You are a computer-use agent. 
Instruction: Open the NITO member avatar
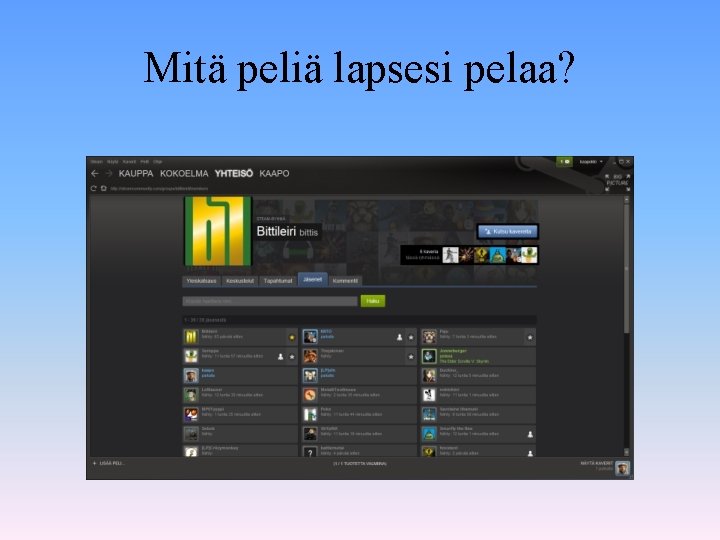click(x=310, y=337)
